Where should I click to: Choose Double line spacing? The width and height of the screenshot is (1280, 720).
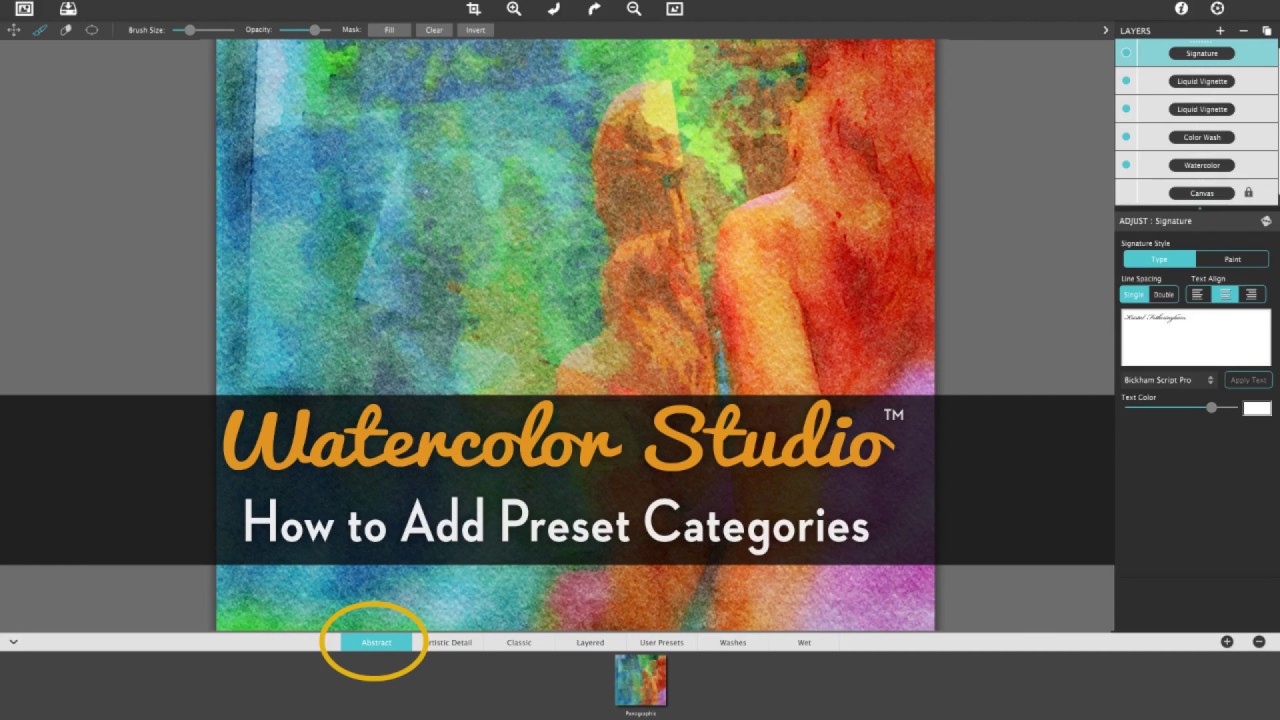coord(1164,295)
